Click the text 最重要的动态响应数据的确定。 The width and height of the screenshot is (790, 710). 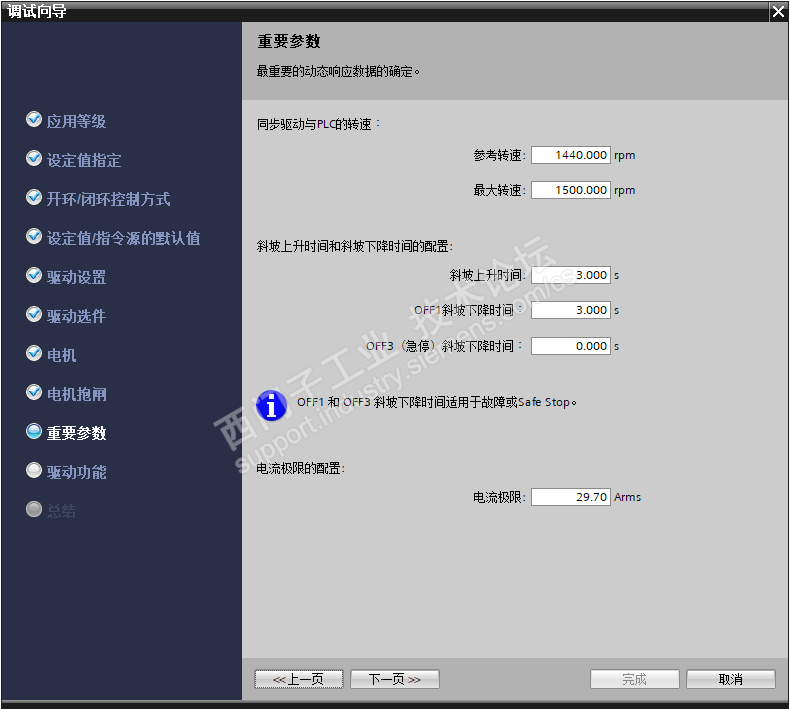[338, 72]
